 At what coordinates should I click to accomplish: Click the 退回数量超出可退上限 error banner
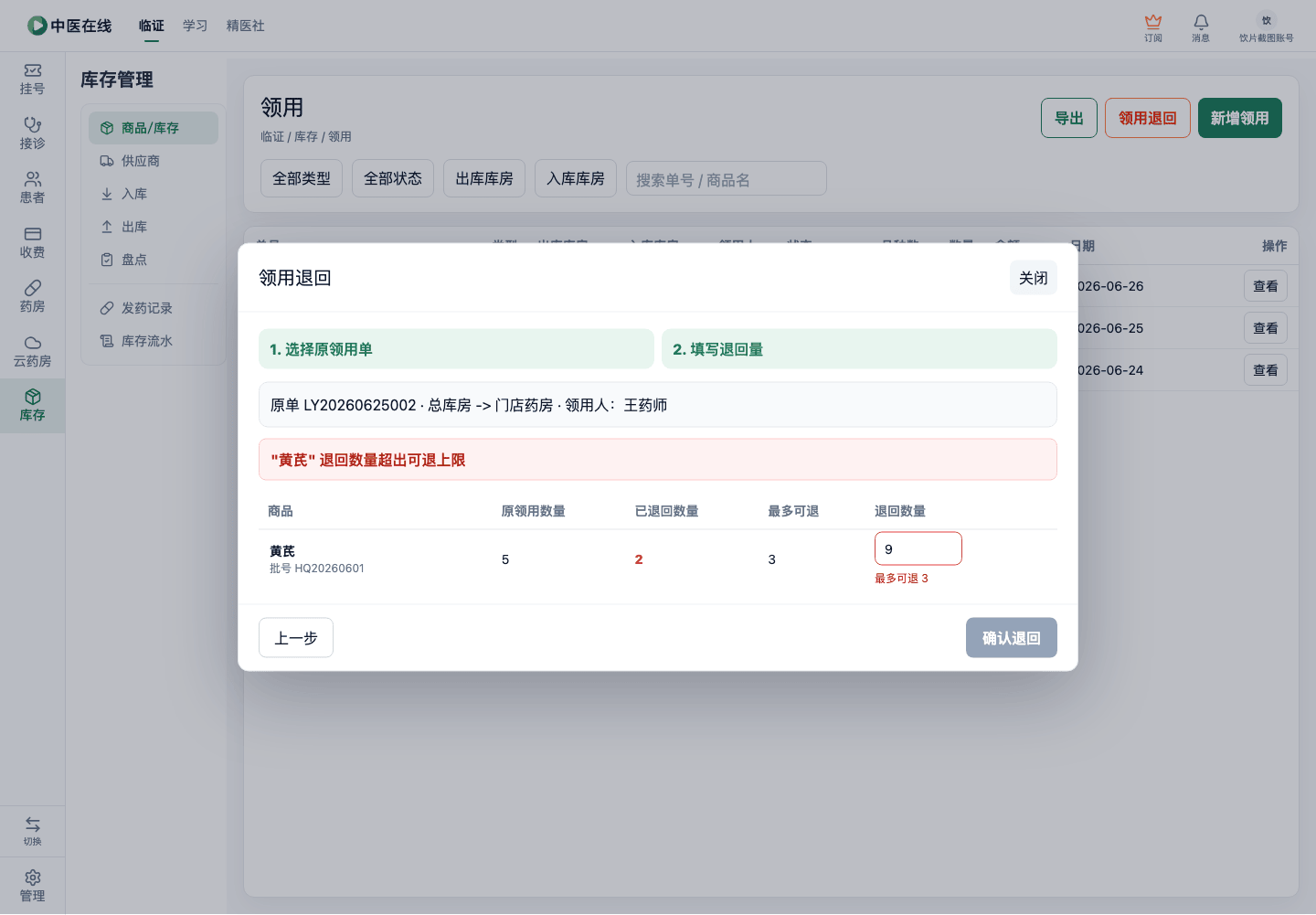(x=658, y=460)
